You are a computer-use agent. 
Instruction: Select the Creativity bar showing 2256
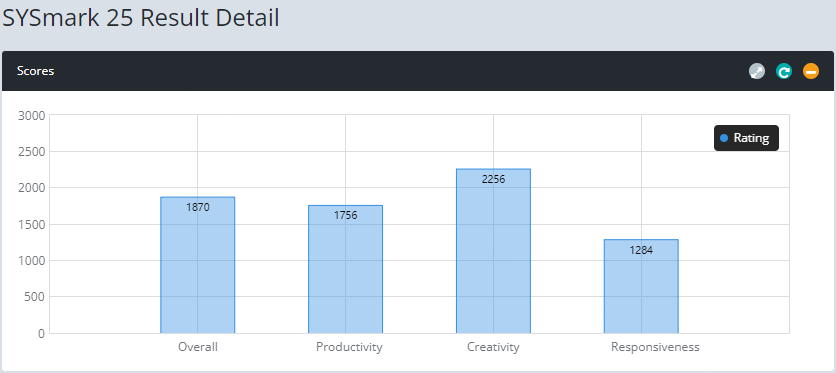493,251
